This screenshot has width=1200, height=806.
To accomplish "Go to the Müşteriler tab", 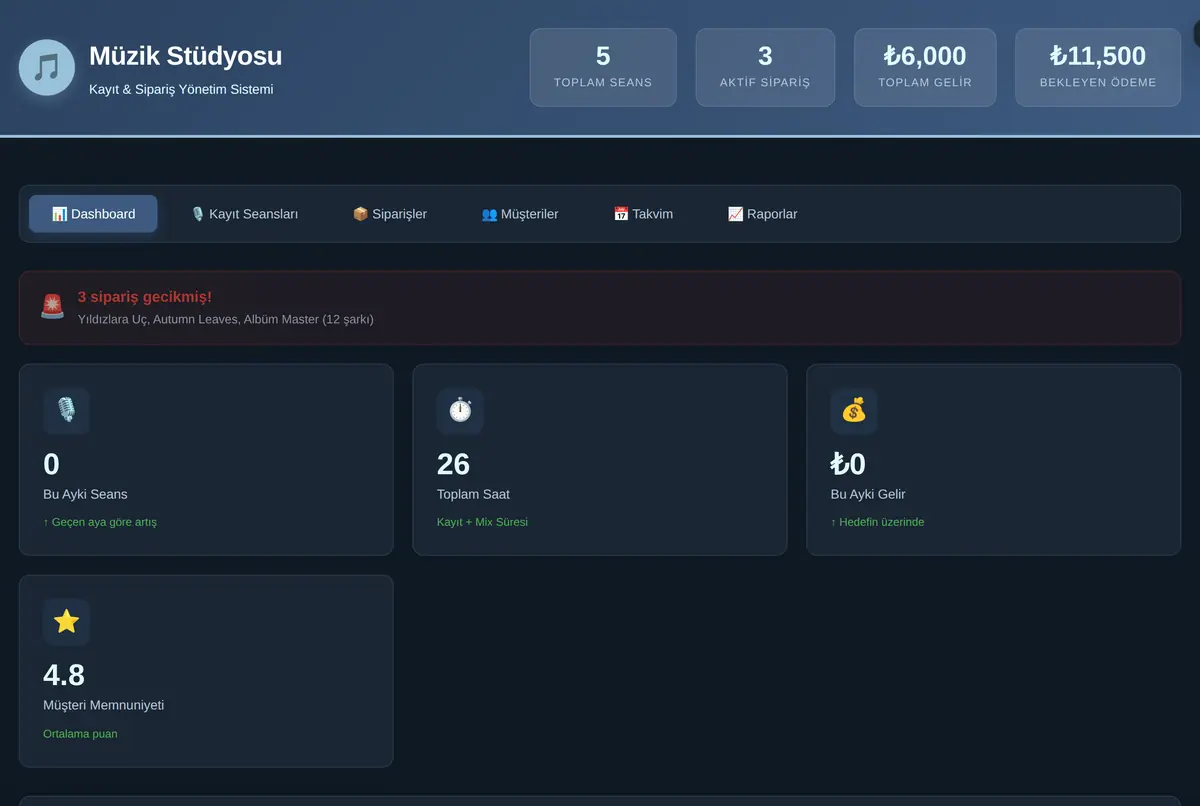I will (x=520, y=214).
